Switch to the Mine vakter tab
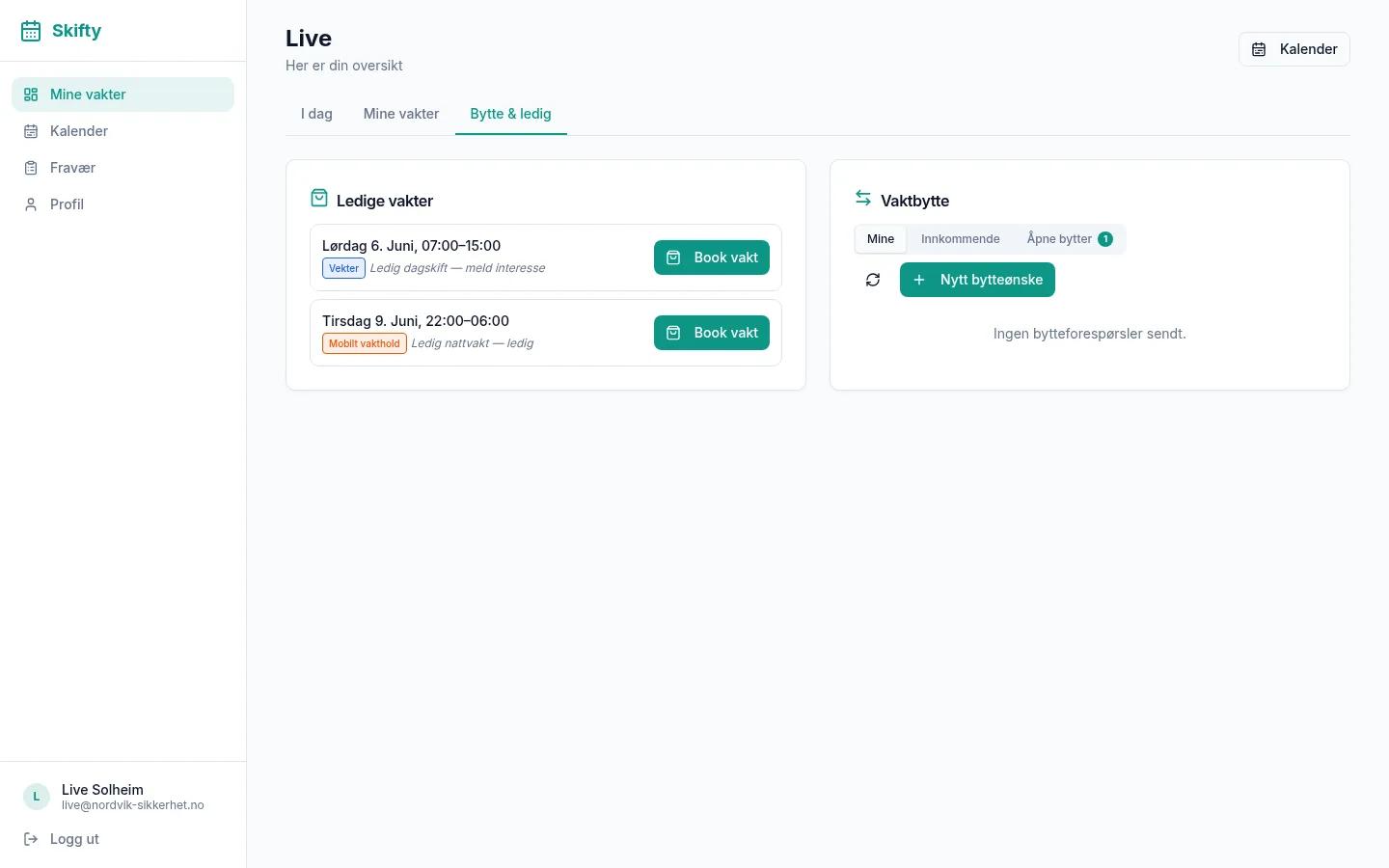The width and height of the screenshot is (1389, 868). pos(401,114)
